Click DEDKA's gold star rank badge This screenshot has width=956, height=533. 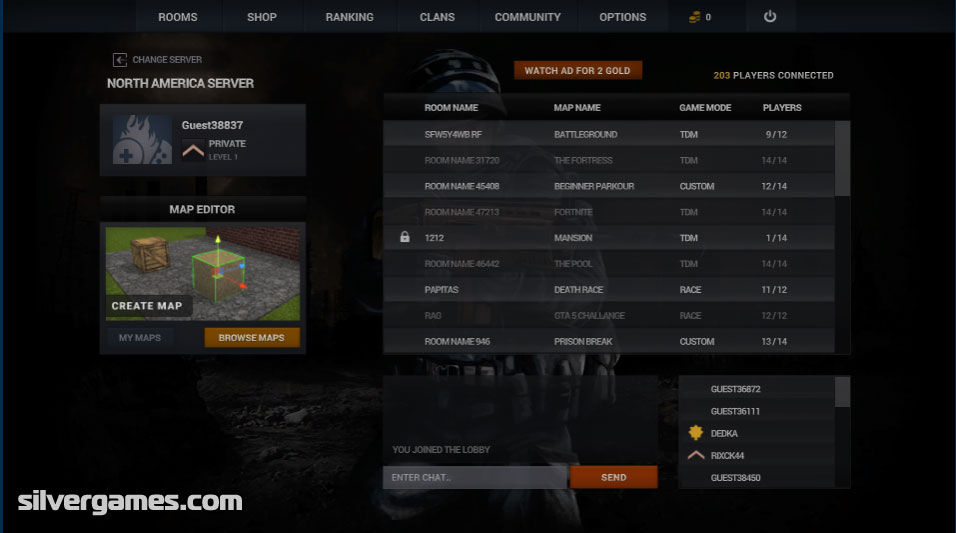(696, 433)
